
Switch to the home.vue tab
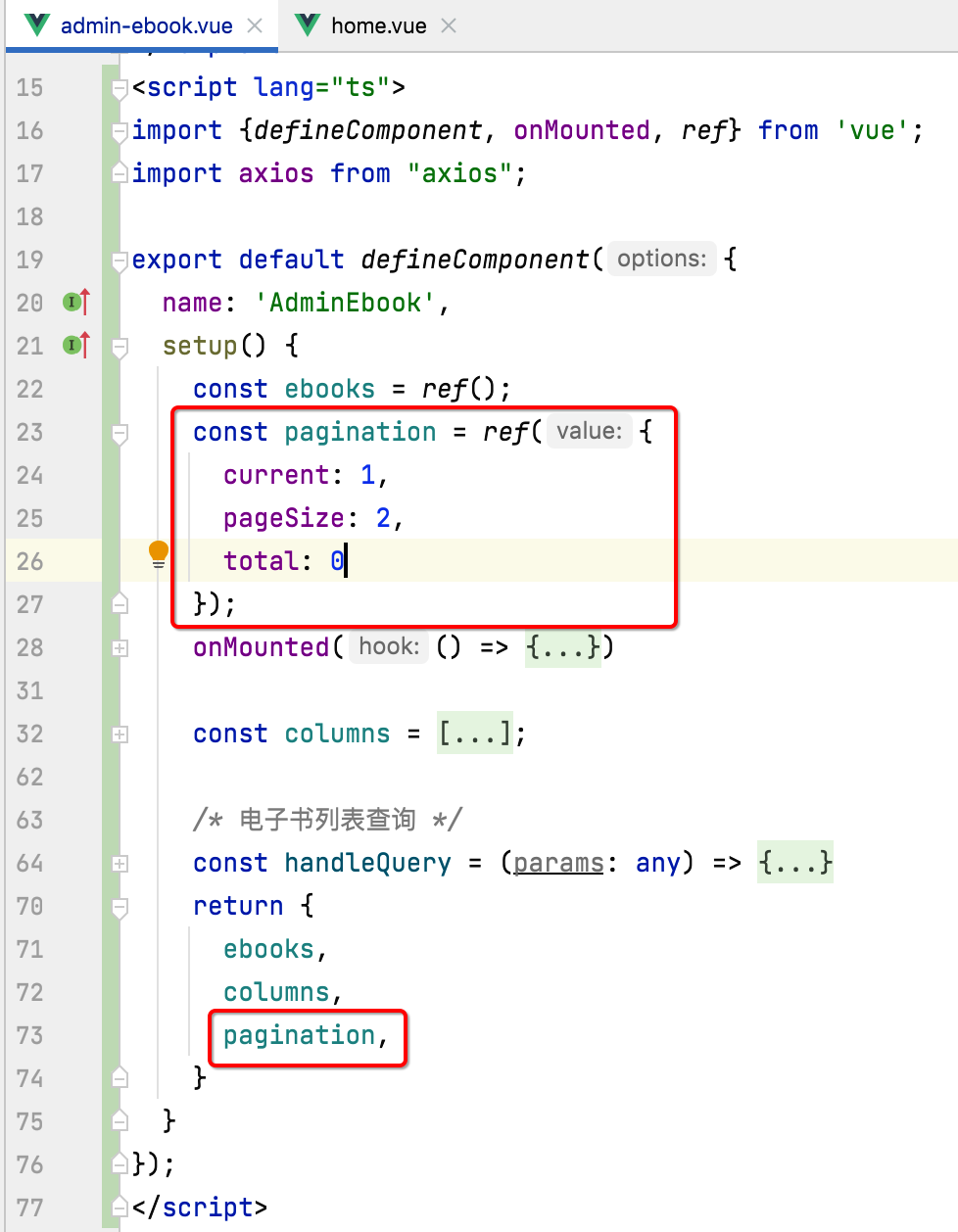(378, 25)
